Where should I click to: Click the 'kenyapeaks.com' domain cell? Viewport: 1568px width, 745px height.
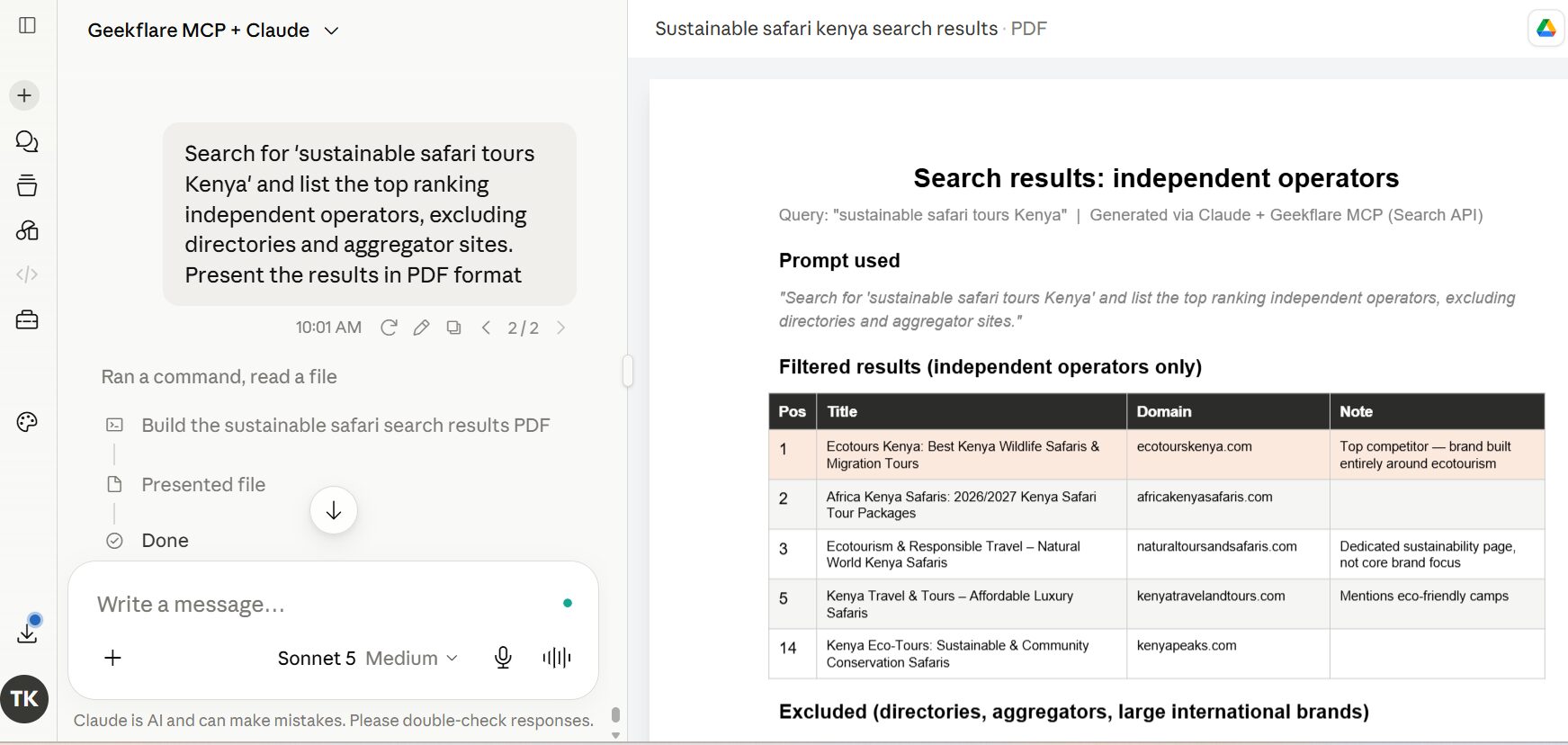coord(1228,653)
